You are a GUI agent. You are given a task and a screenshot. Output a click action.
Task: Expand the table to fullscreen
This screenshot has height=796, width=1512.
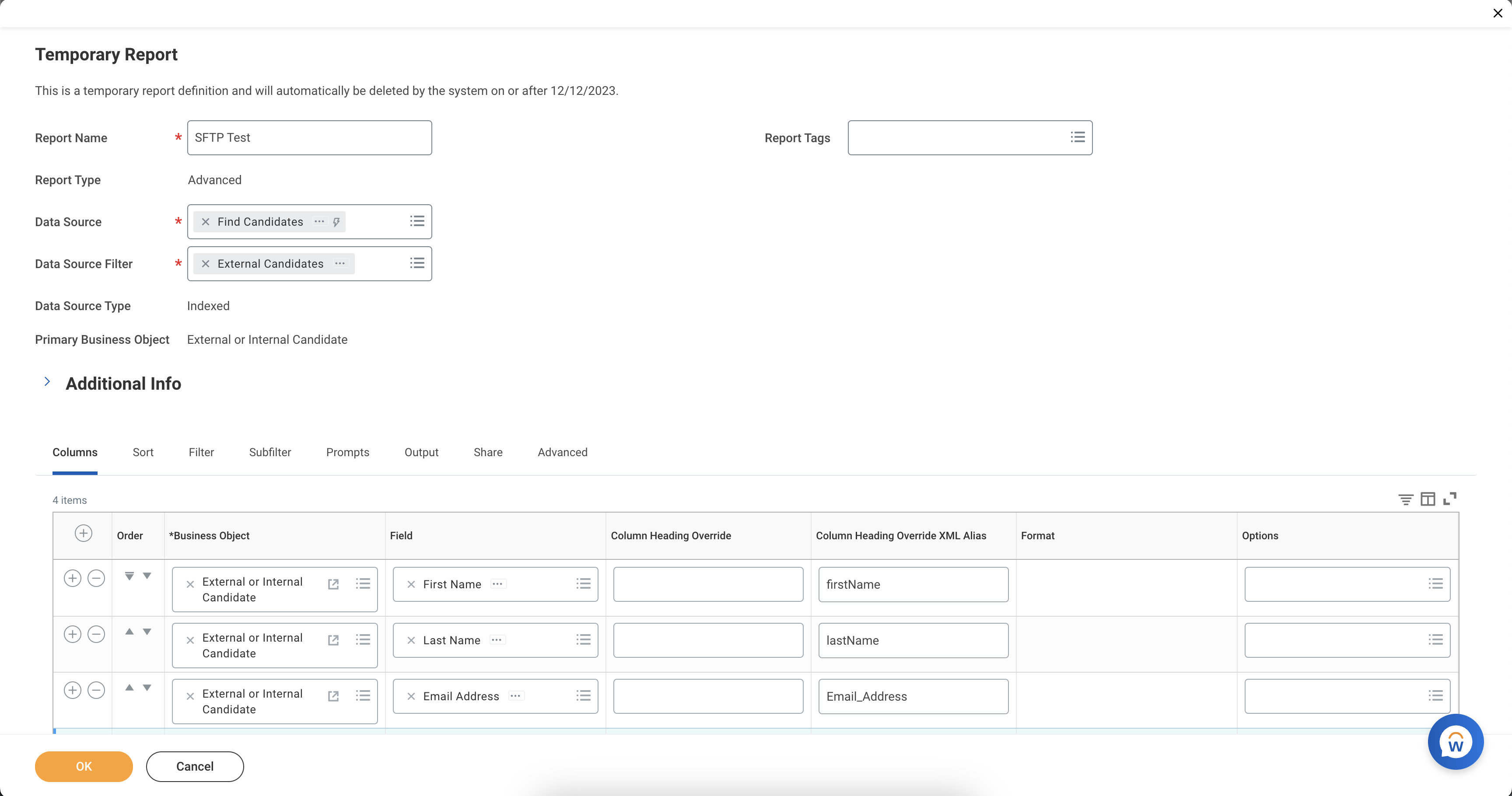pyautogui.click(x=1450, y=499)
